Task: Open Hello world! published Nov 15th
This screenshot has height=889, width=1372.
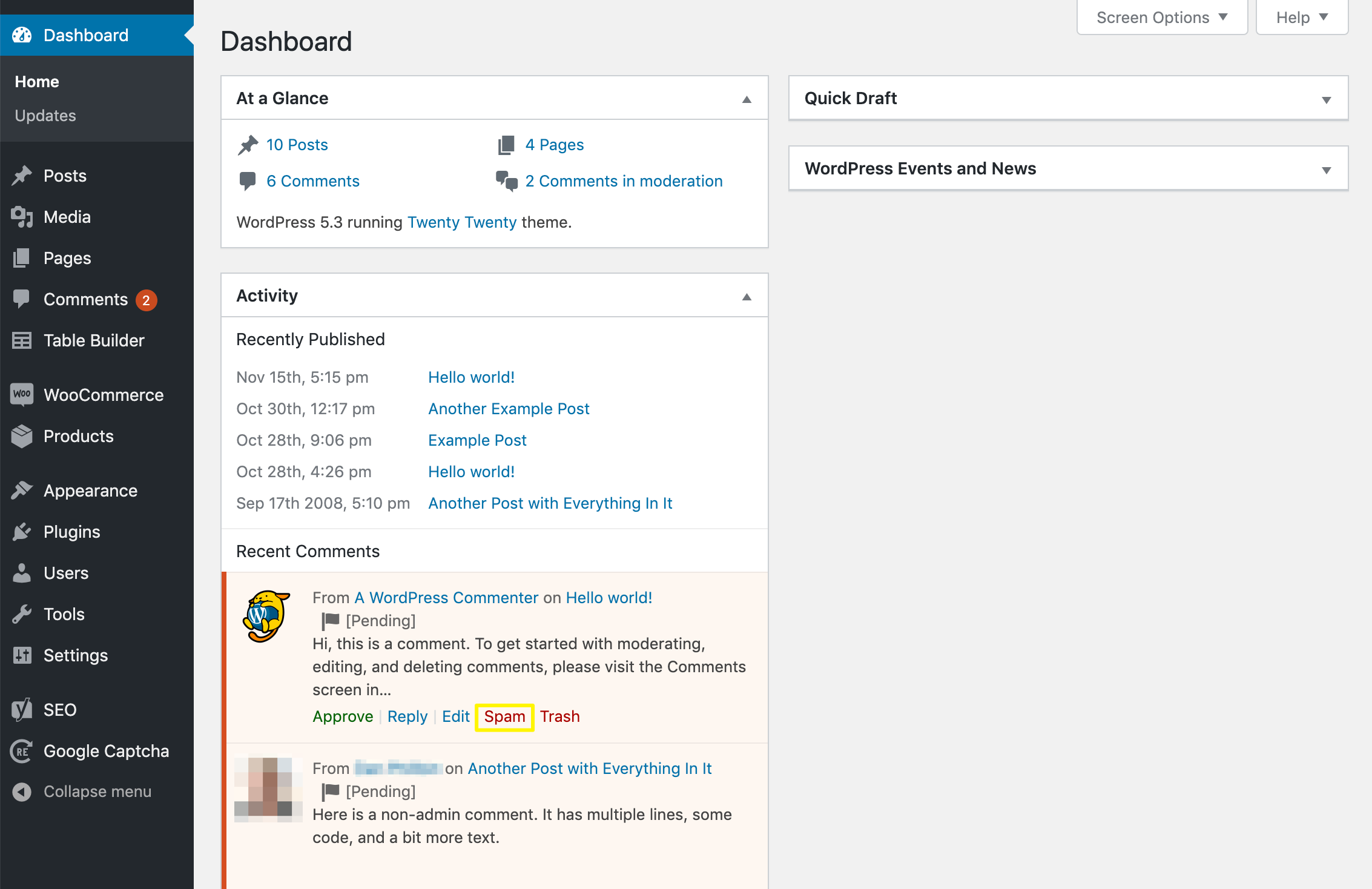Action: (471, 377)
